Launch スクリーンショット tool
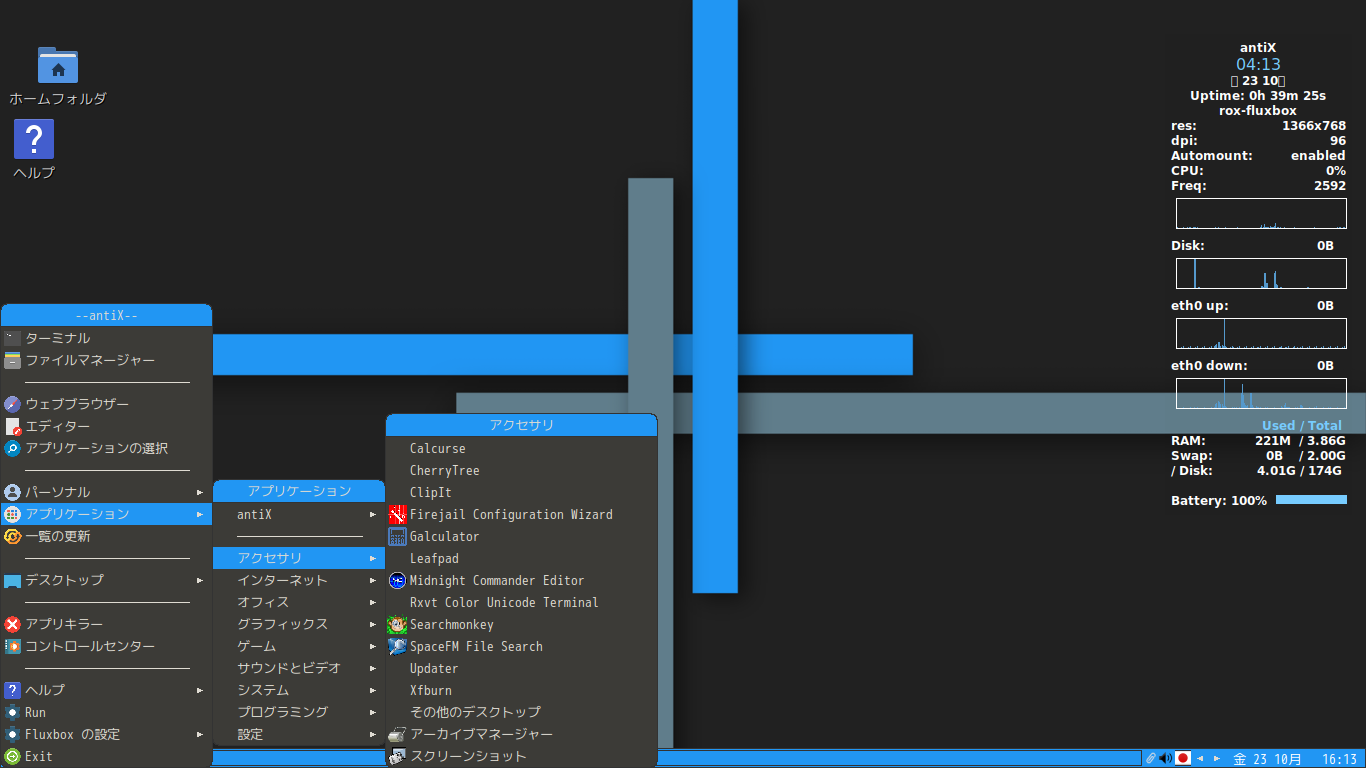 click(x=521, y=756)
